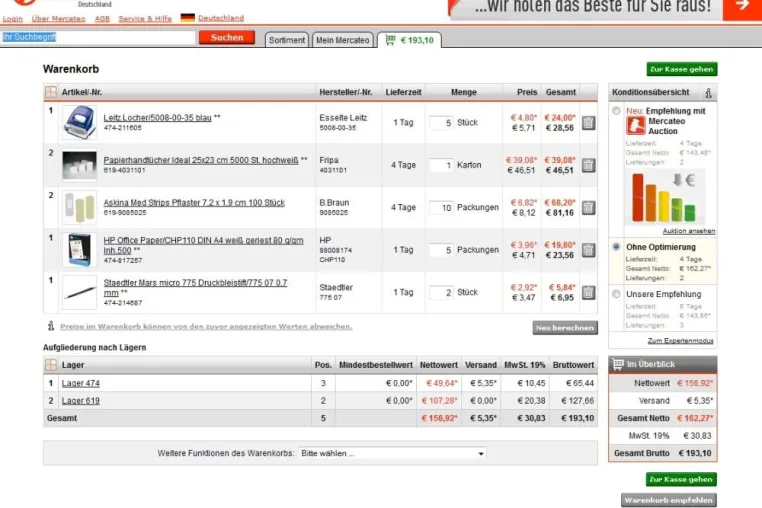Open info icon in Konditionsübersicht header
Screen dimensions: 762x508
708,92
